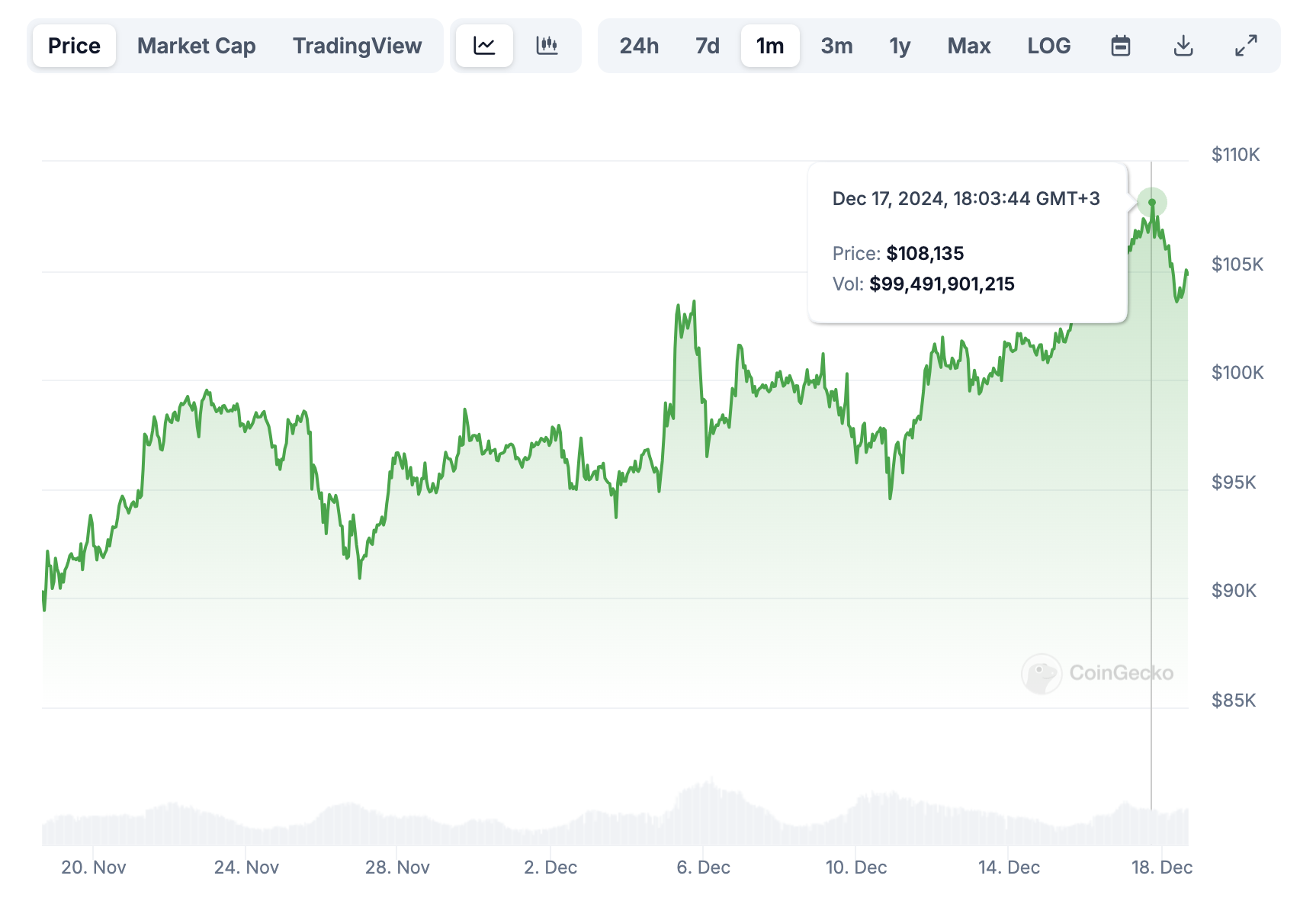Open the TradingView tab
The height and width of the screenshot is (898, 1316).
[x=357, y=46]
